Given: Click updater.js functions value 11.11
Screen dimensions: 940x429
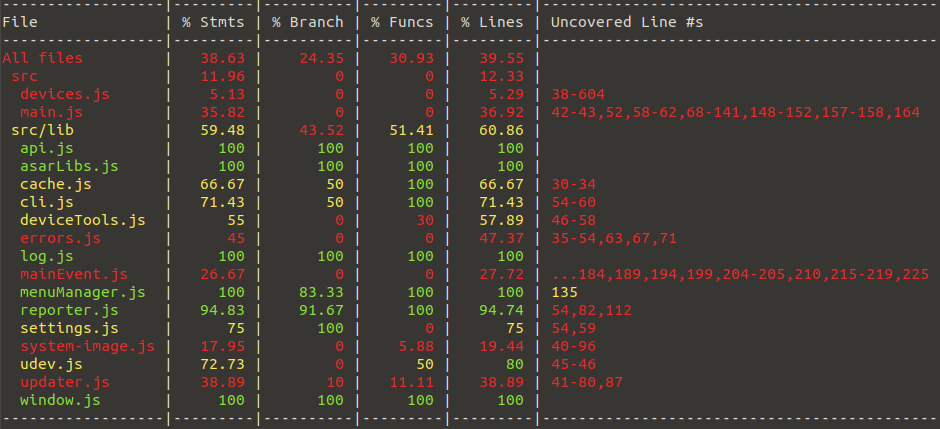Looking at the screenshot, I should pos(411,382).
